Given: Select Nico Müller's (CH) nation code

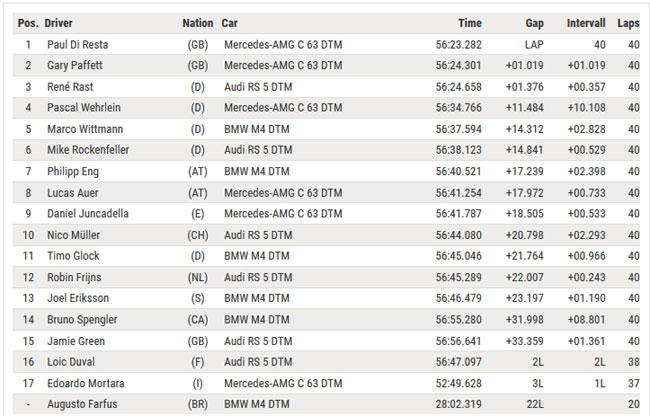Looking at the screenshot, I should tap(198, 235).
